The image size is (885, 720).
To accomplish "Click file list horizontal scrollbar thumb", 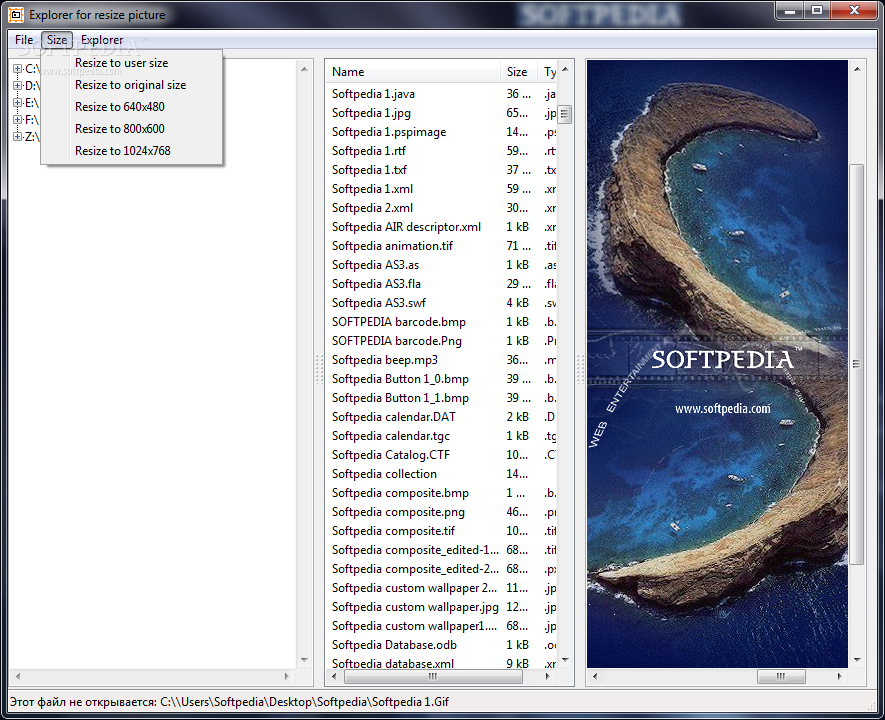I will point(433,676).
